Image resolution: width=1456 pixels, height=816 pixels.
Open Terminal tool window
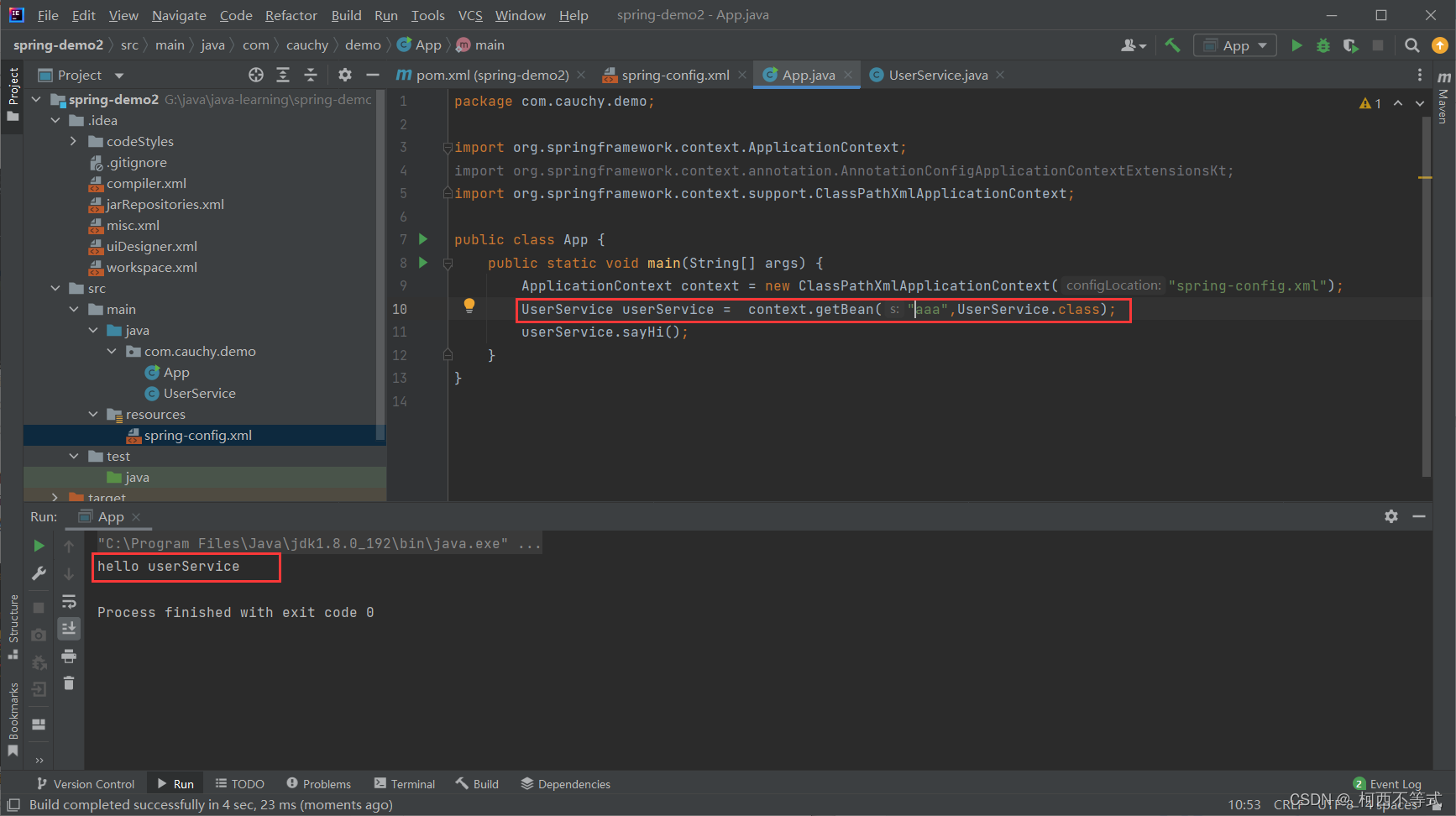(405, 784)
